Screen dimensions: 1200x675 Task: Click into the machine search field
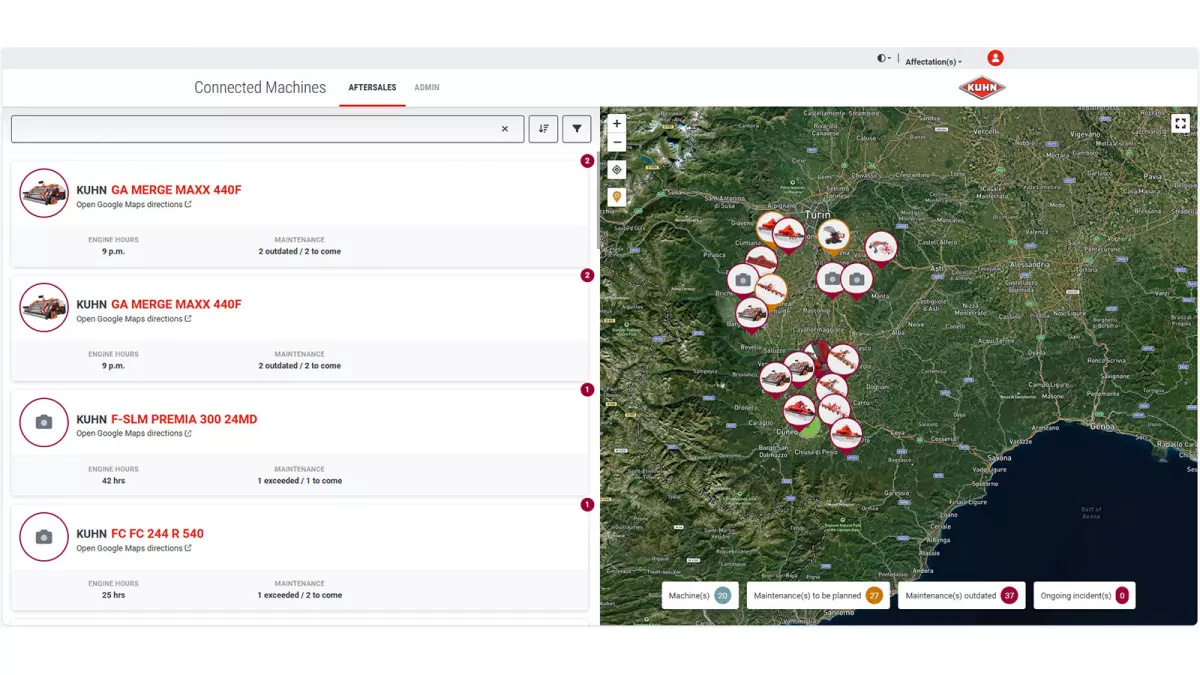pos(255,129)
